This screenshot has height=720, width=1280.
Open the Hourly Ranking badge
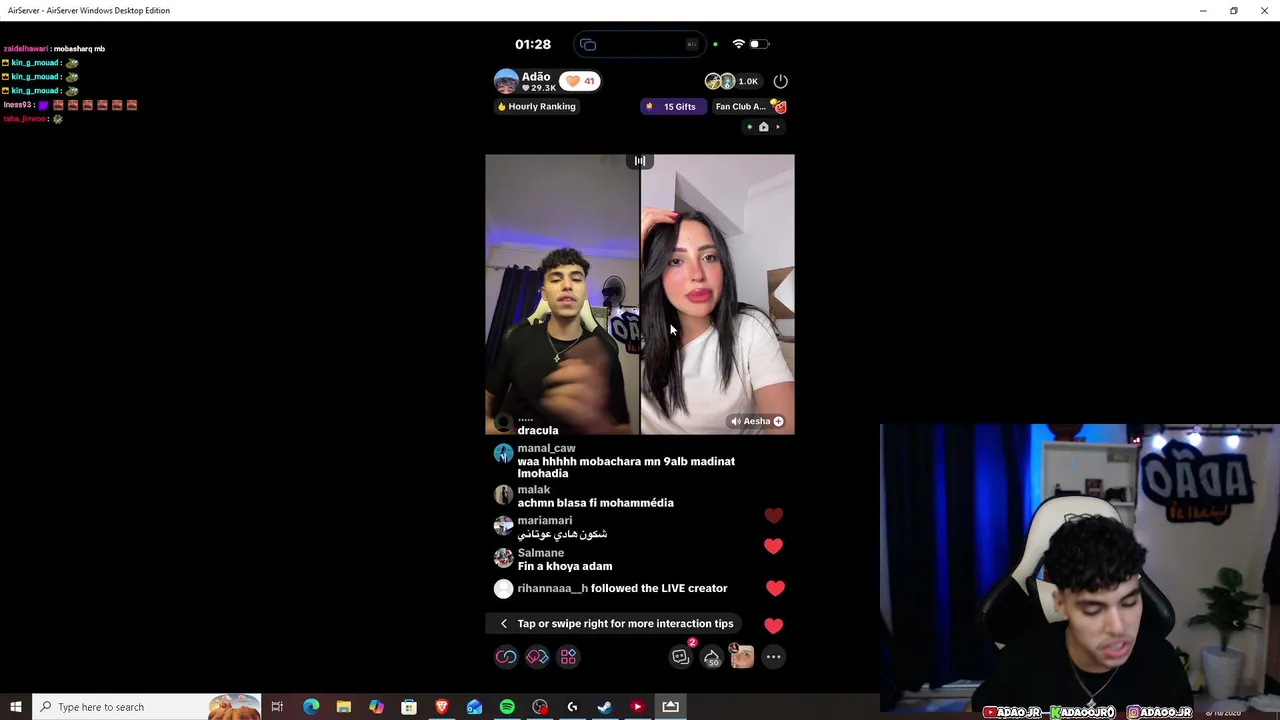537,106
